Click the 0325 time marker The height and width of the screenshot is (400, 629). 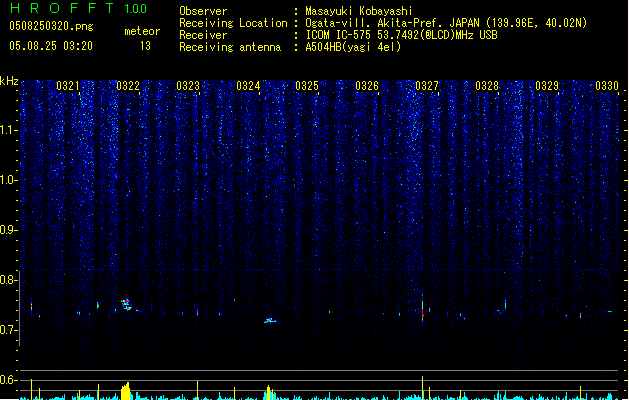click(307, 86)
